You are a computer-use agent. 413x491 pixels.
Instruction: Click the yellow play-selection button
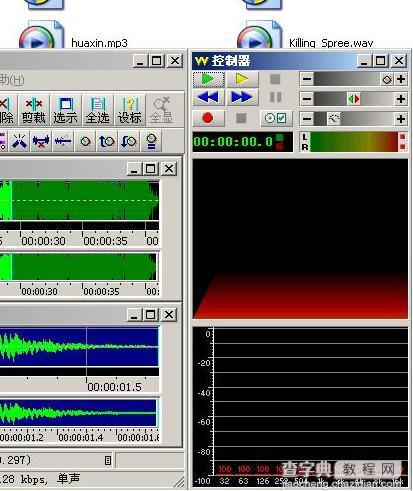tap(242, 79)
